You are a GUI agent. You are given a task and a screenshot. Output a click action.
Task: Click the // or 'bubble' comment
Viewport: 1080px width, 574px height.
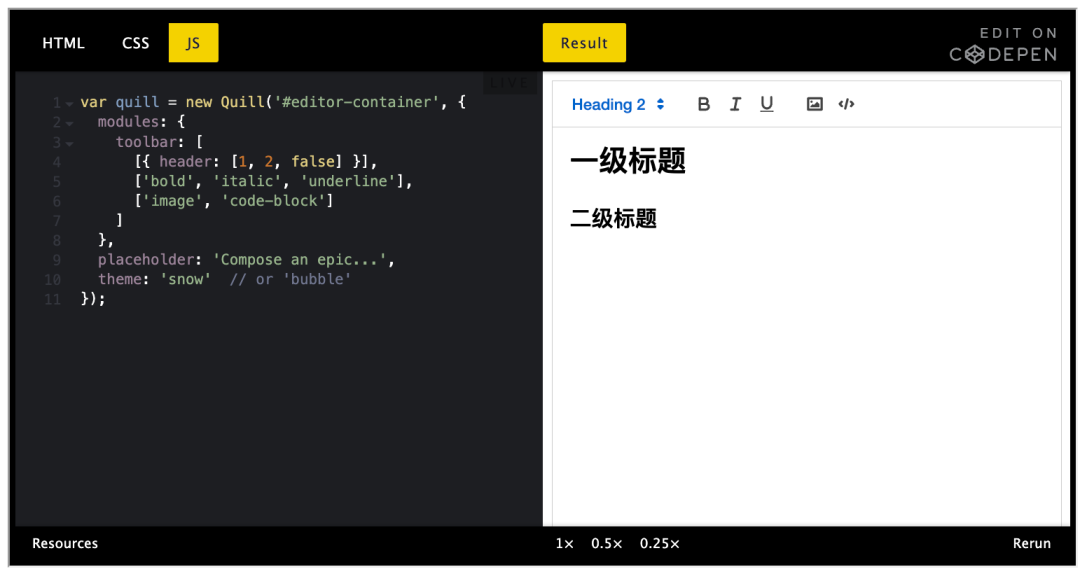tap(290, 279)
